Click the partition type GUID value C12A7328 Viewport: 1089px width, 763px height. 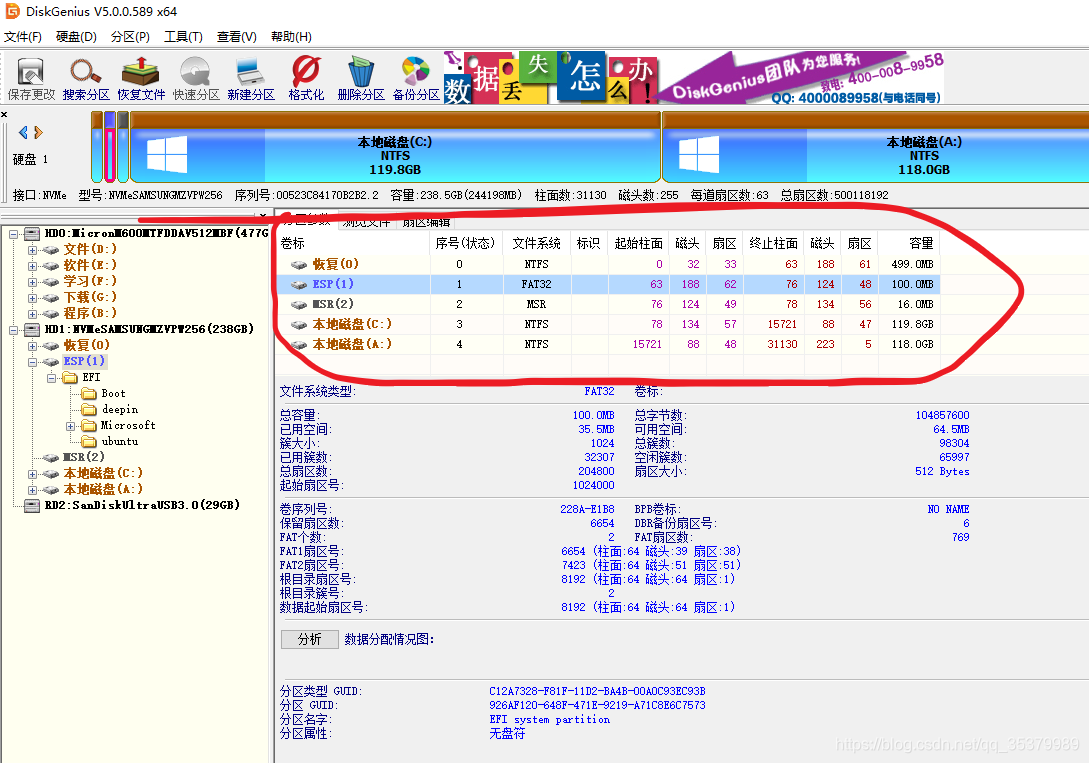pyautogui.click(x=597, y=691)
